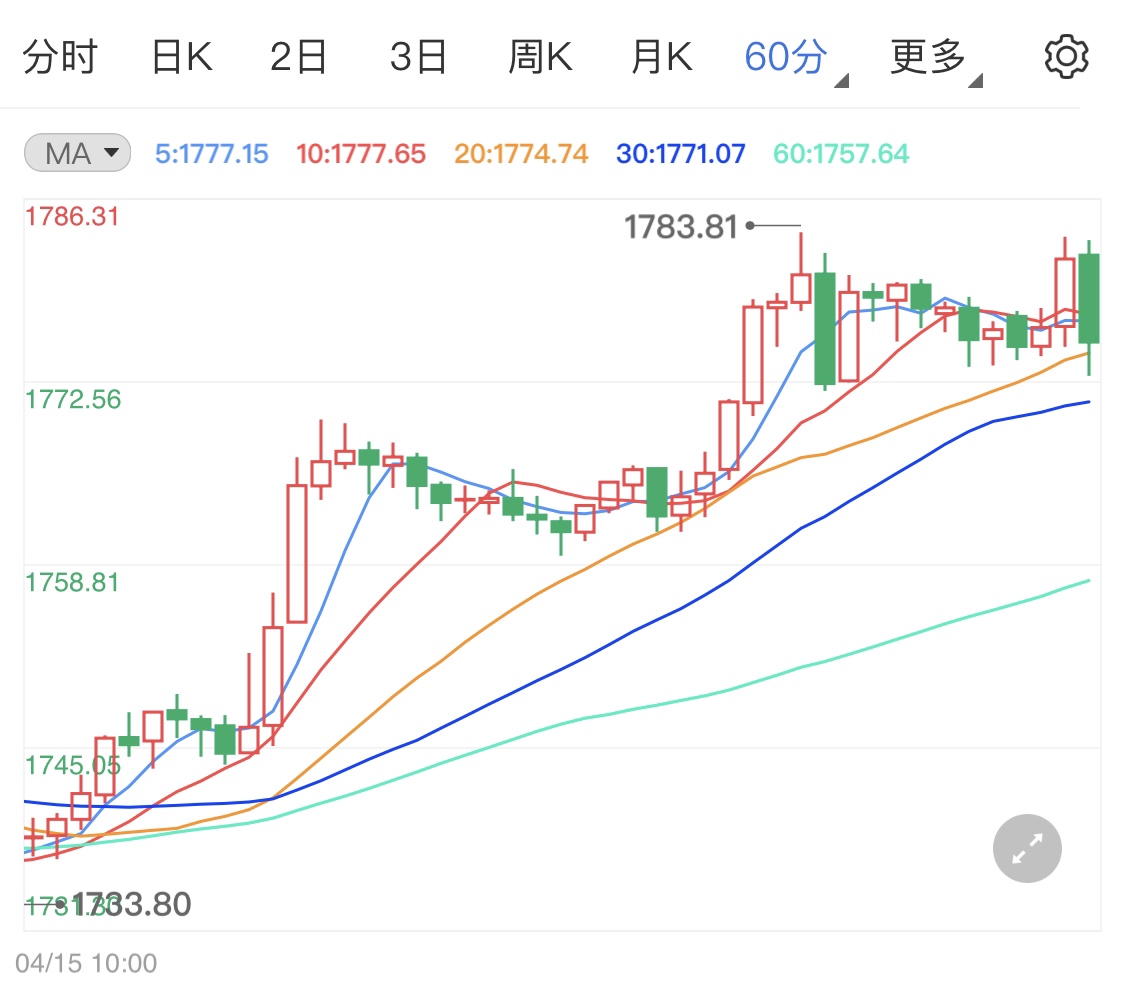Viewport: 1125px width, 984px height.
Task: Expand the 60分 interval dropdown
Action: pyautogui.click(x=795, y=59)
